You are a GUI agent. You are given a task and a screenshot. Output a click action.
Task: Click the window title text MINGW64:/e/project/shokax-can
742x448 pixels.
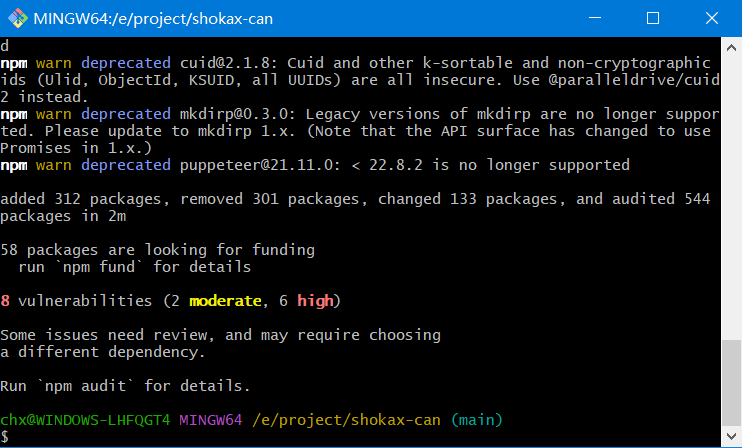tap(153, 19)
